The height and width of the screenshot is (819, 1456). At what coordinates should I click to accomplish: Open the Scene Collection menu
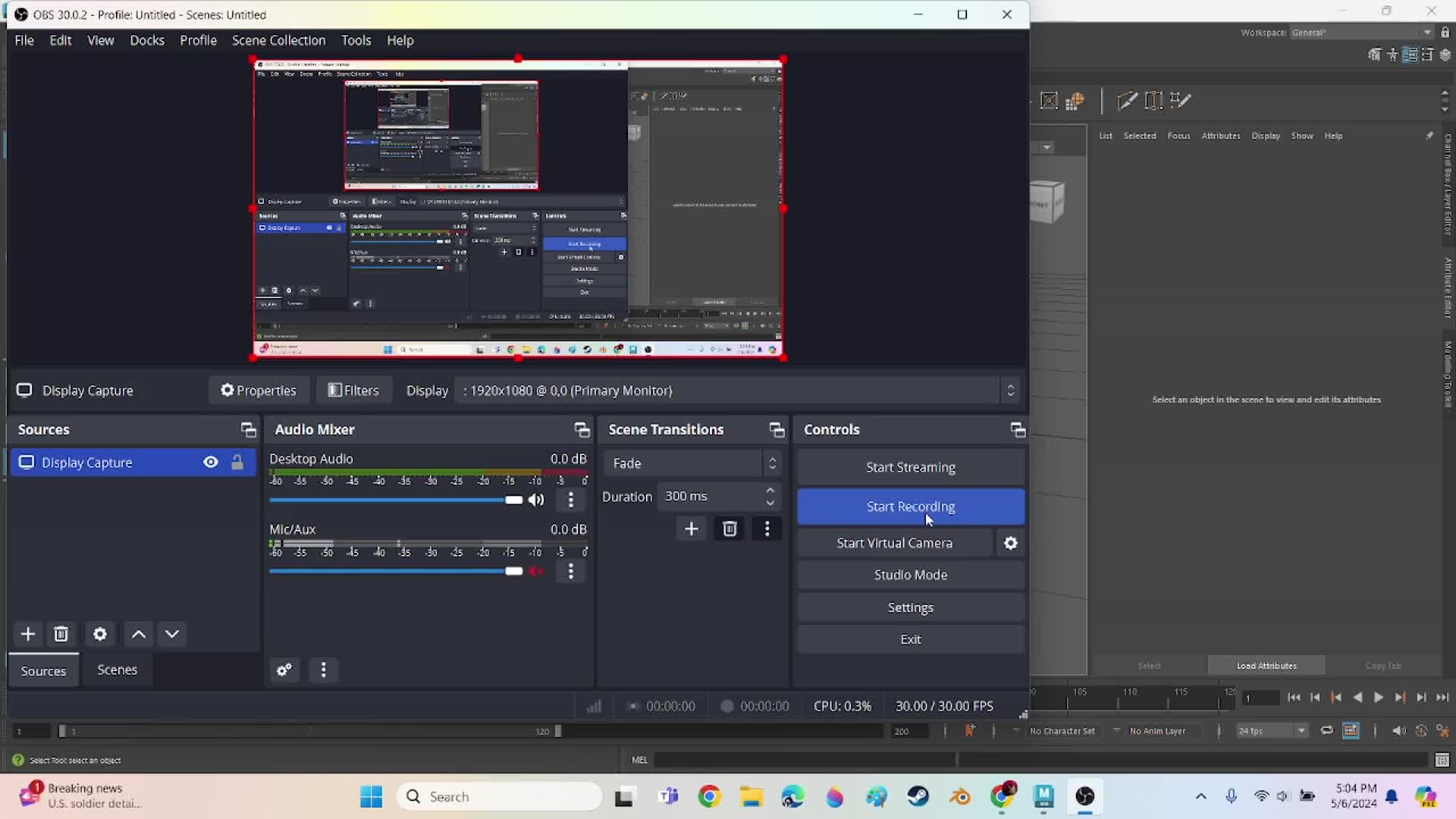(278, 40)
